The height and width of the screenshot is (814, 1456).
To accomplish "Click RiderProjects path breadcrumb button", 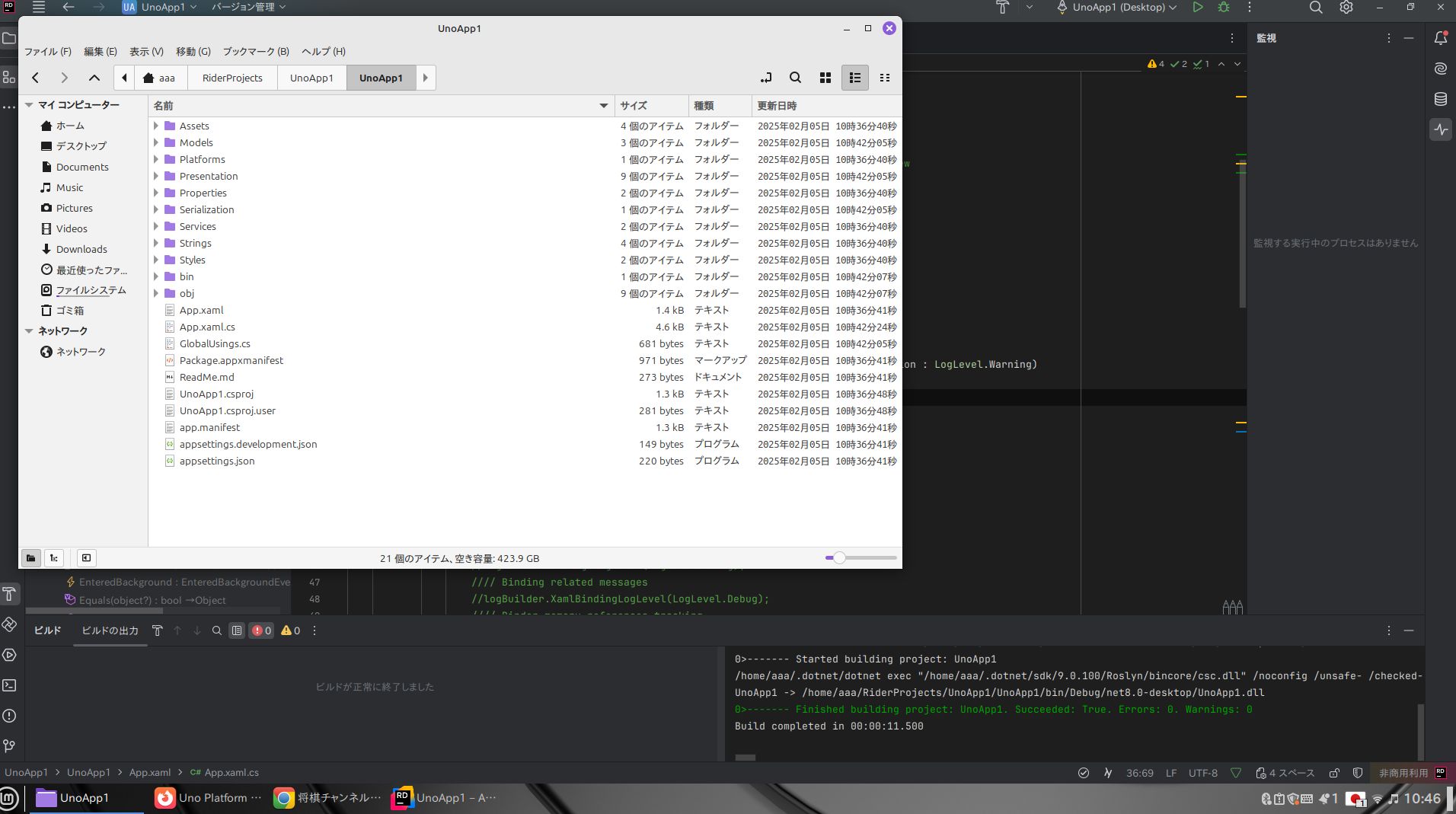I will [232, 78].
